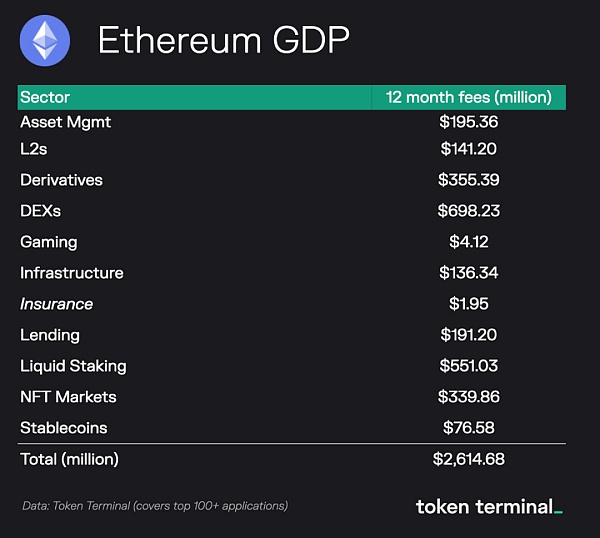Click the DEXs fees value $698.23

pos(469,211)
